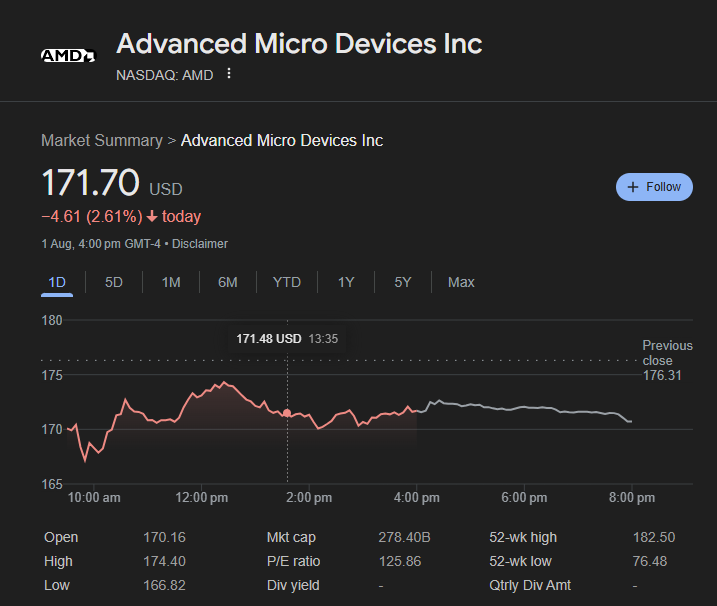
Task: Switch to the 6M chart range
Action: click(228, 282)
